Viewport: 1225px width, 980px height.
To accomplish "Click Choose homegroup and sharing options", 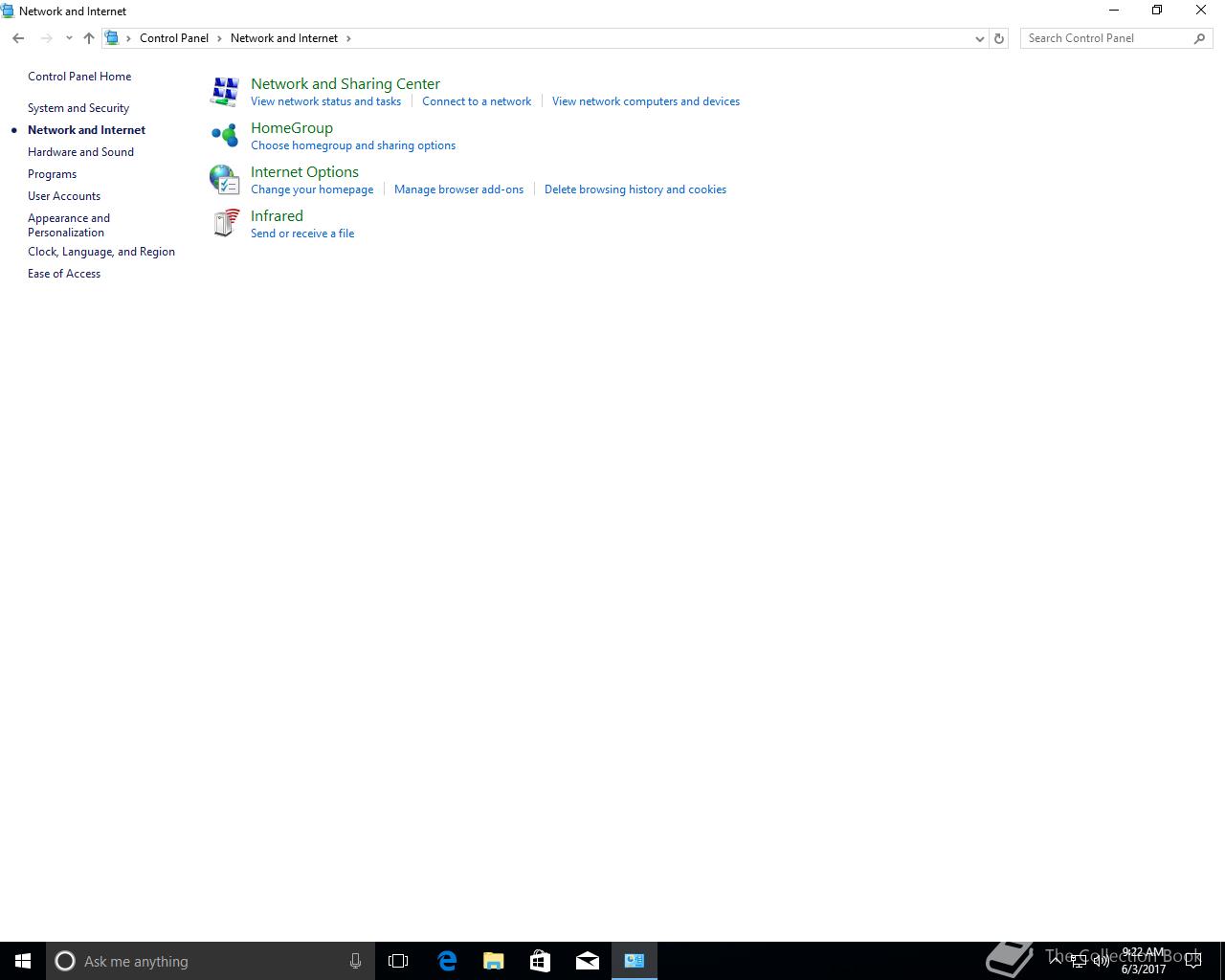I will point(353,145).
